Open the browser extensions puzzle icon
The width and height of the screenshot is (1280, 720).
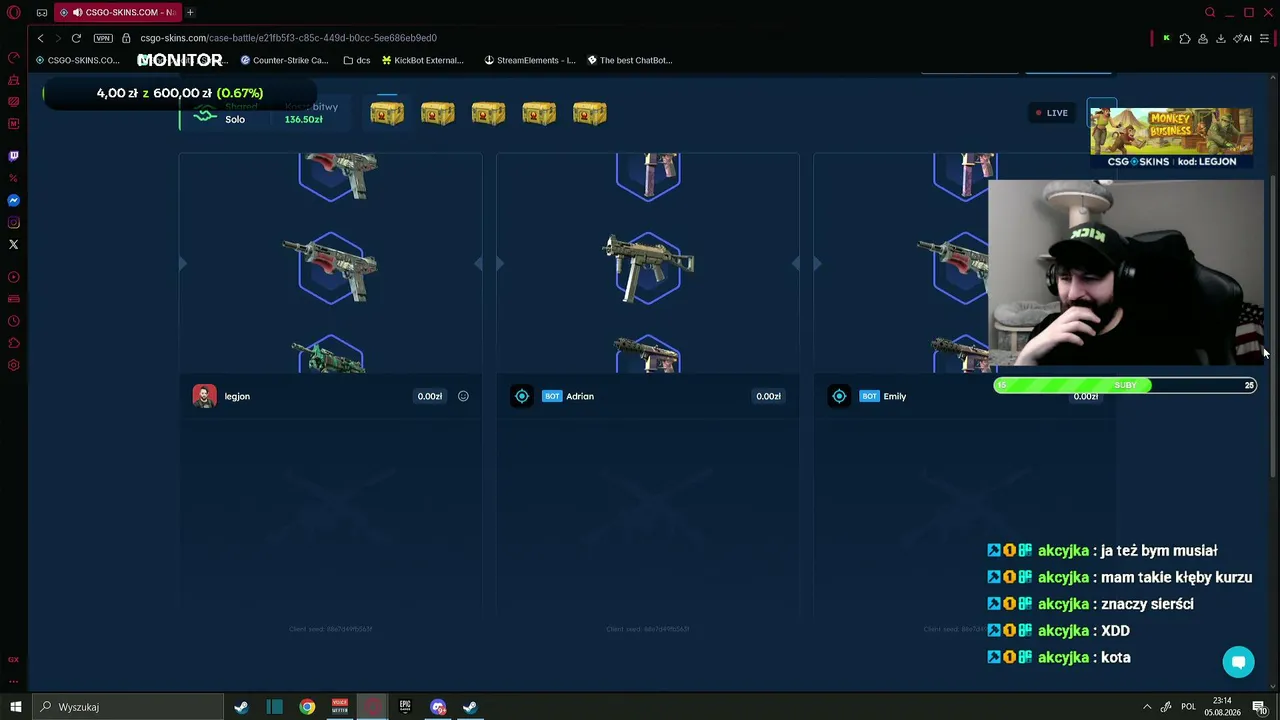click(x=1185, y=38)
